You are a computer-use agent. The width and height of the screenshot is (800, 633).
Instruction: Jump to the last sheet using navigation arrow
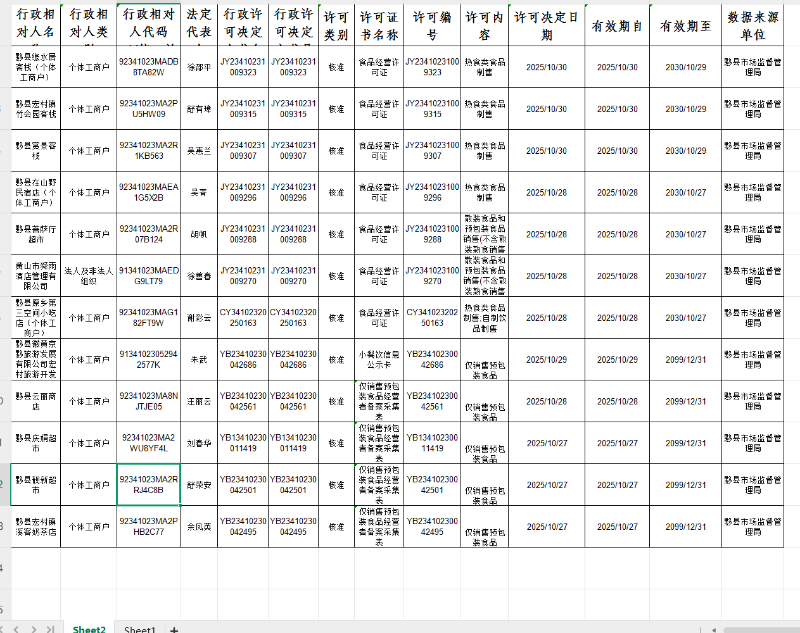pyautogui.click(x=49, y=628)
